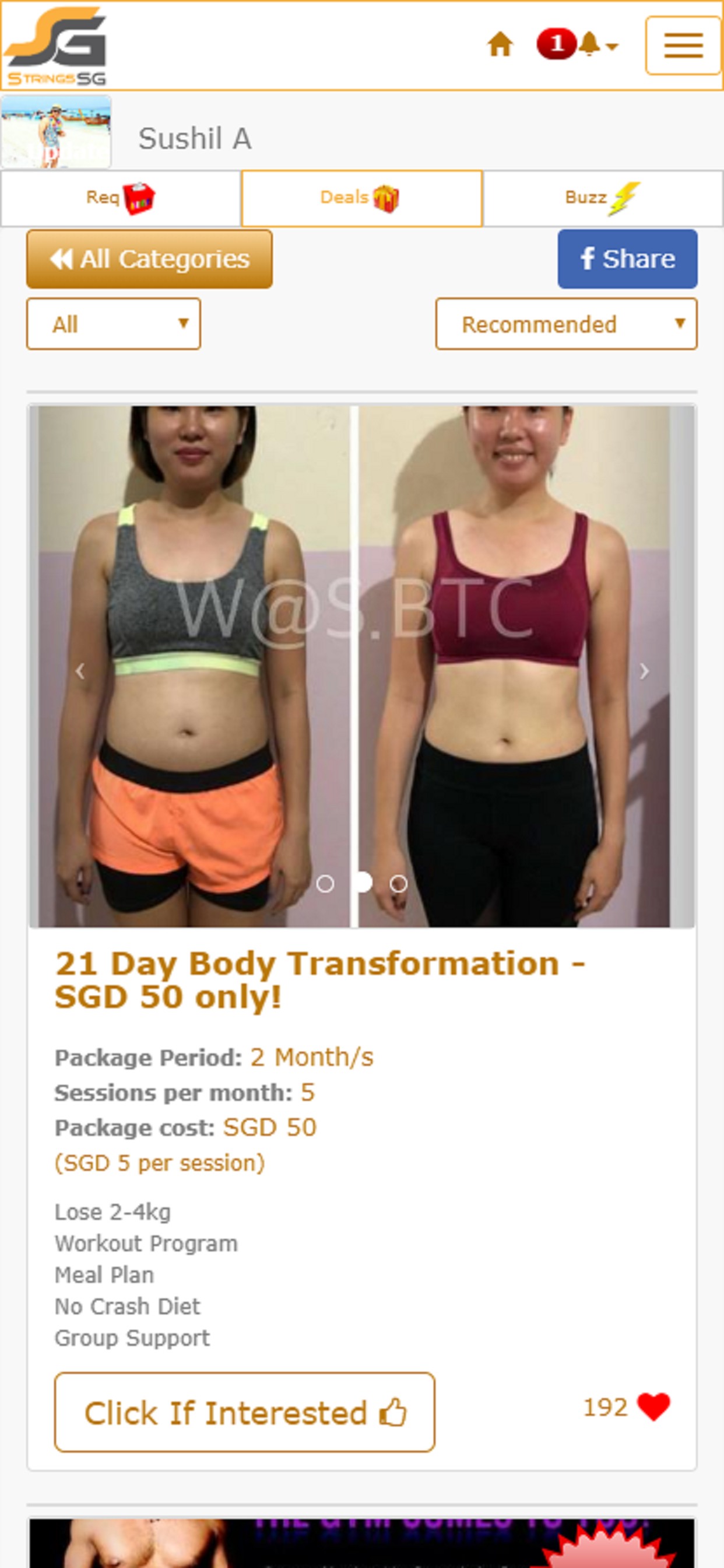Open the hamburger menu
This screenshot has width=724, height=1568.
pyautogui.click(x=683, y=45)
